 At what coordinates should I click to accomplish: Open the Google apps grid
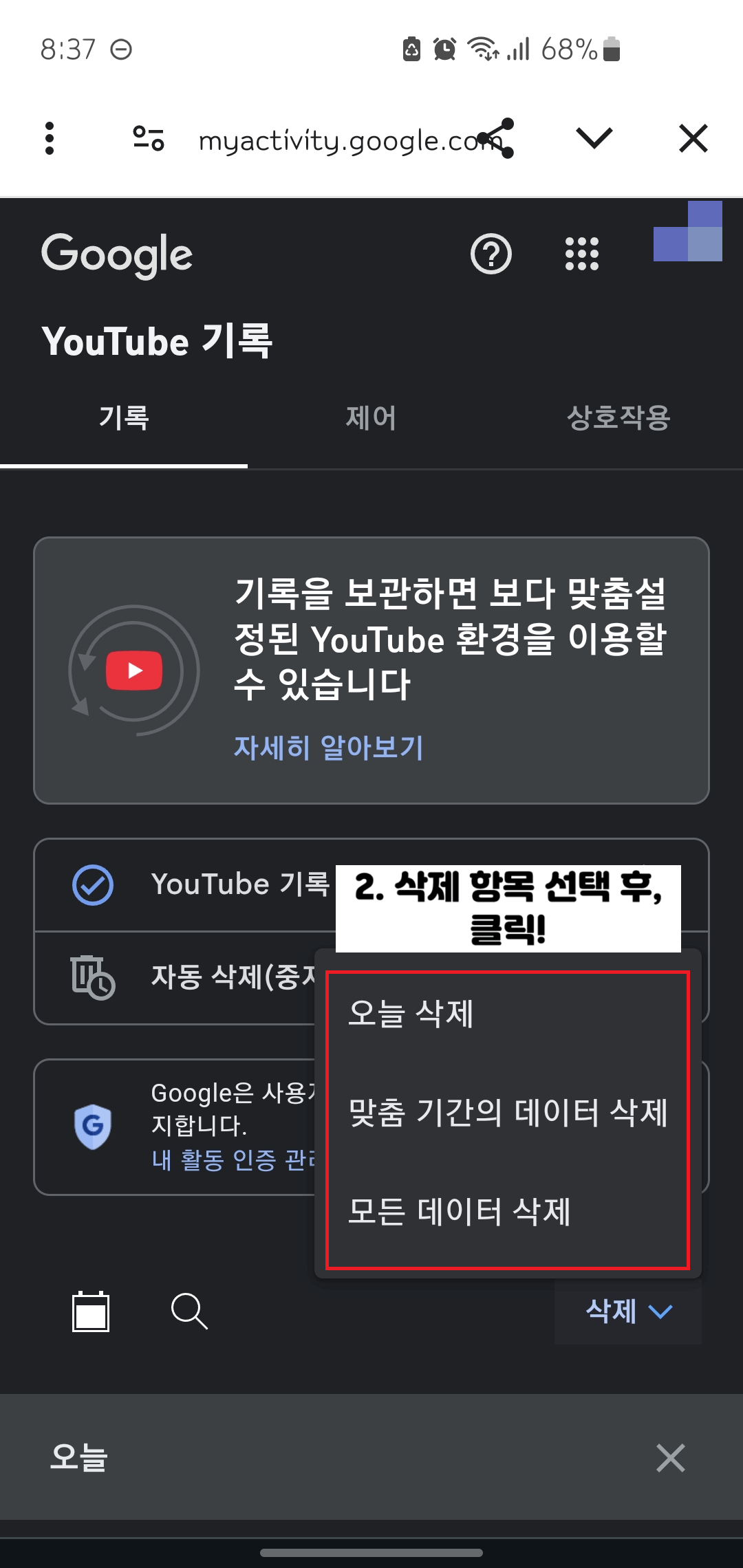tap(582, 254)
